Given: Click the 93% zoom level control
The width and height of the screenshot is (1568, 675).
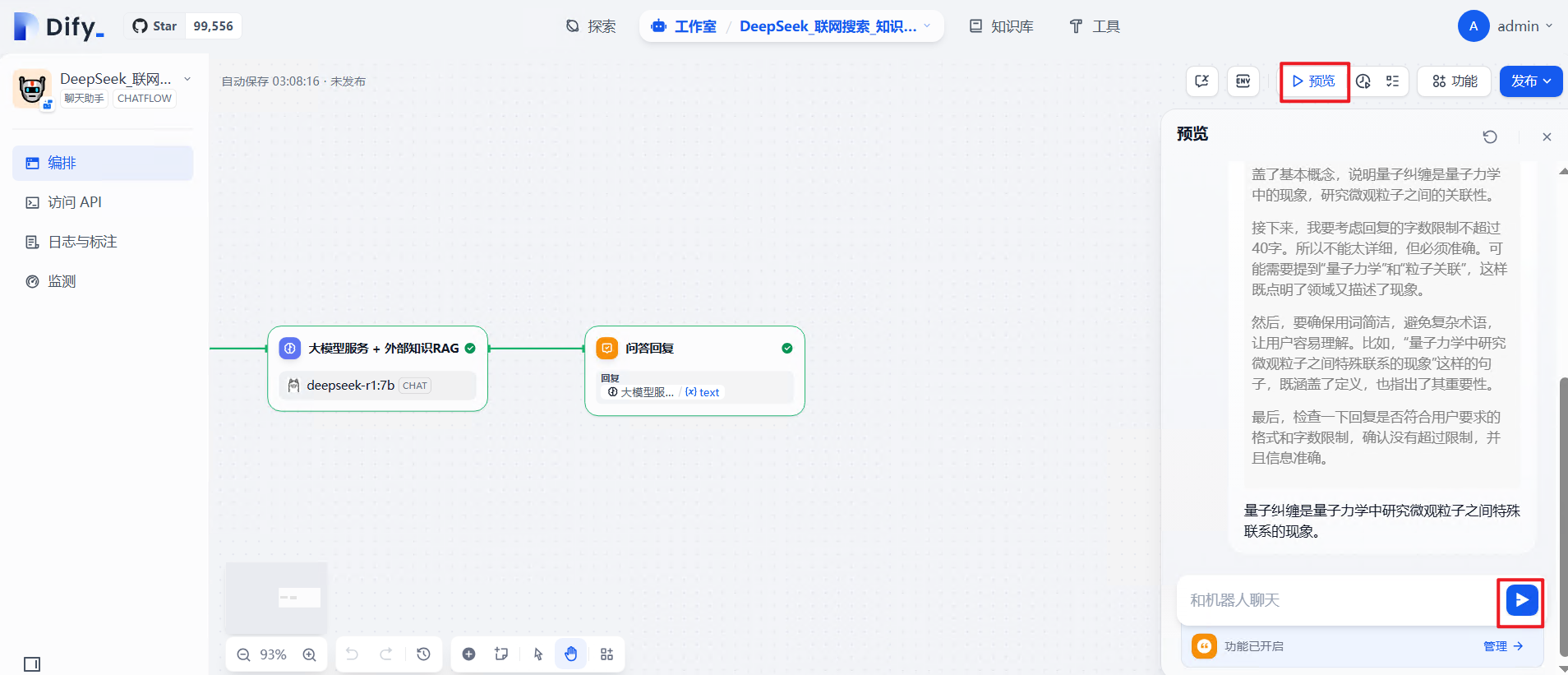Looking at the screenshot, I should point(273,654).
